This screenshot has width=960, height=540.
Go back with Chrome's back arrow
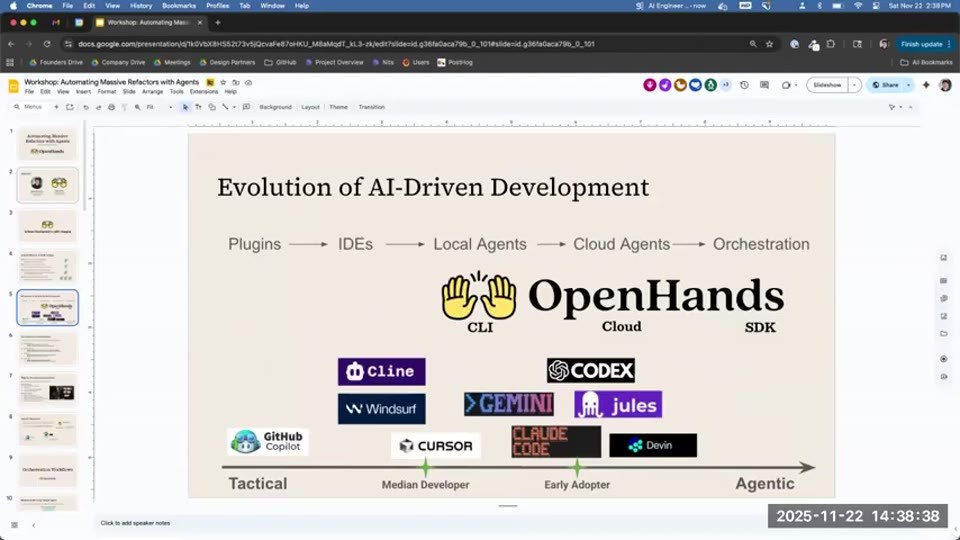click(x=11, y=44)
